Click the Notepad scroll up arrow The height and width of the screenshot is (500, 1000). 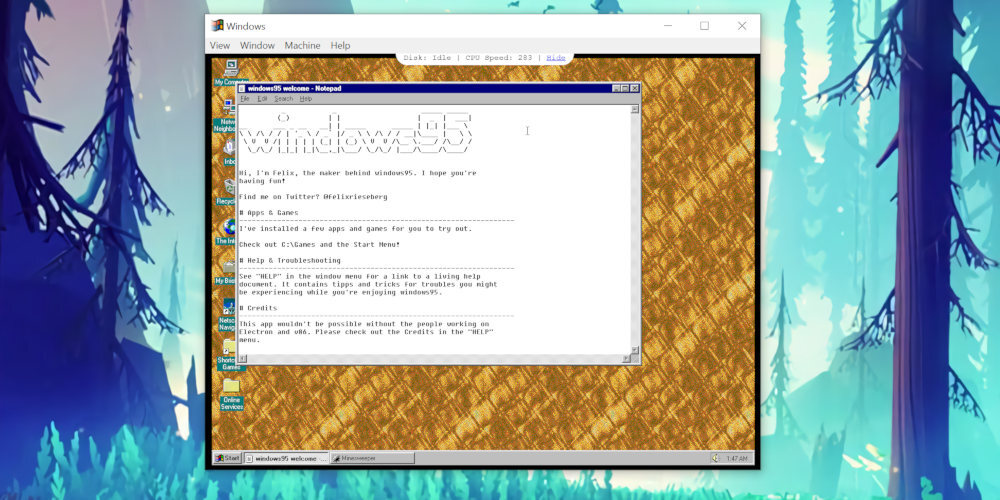pos(635,109)
